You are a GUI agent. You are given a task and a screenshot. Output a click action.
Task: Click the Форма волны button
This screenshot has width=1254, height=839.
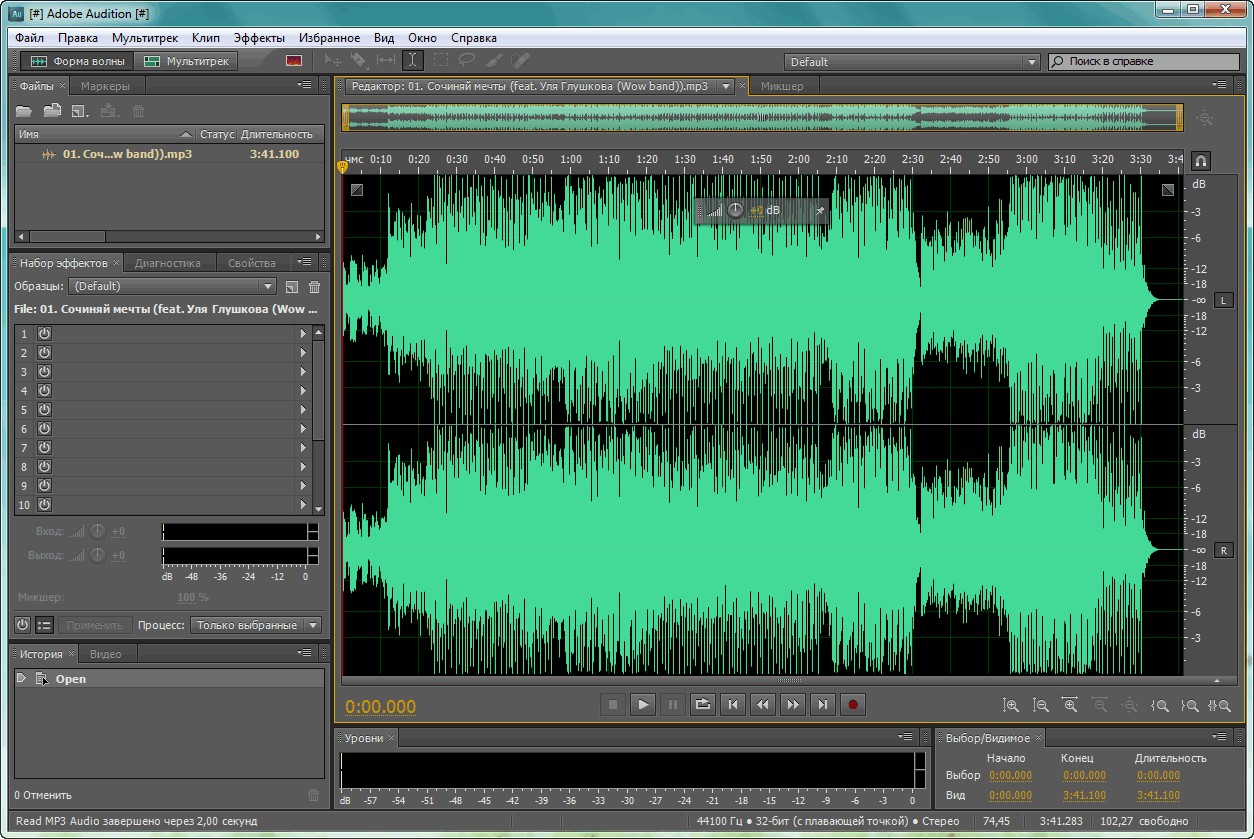pyautogui.click(x=79, y=61)
